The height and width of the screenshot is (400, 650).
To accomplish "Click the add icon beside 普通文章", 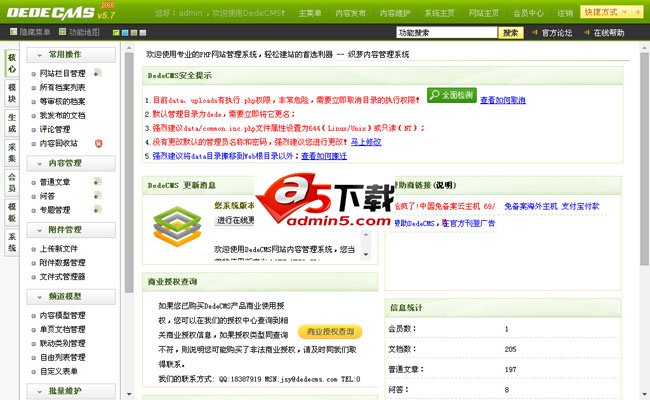I will pos(97,182).
